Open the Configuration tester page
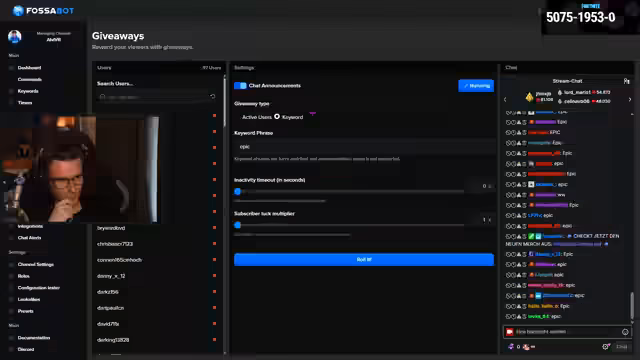Screen dimensions: 640x360 pos(39,288)
